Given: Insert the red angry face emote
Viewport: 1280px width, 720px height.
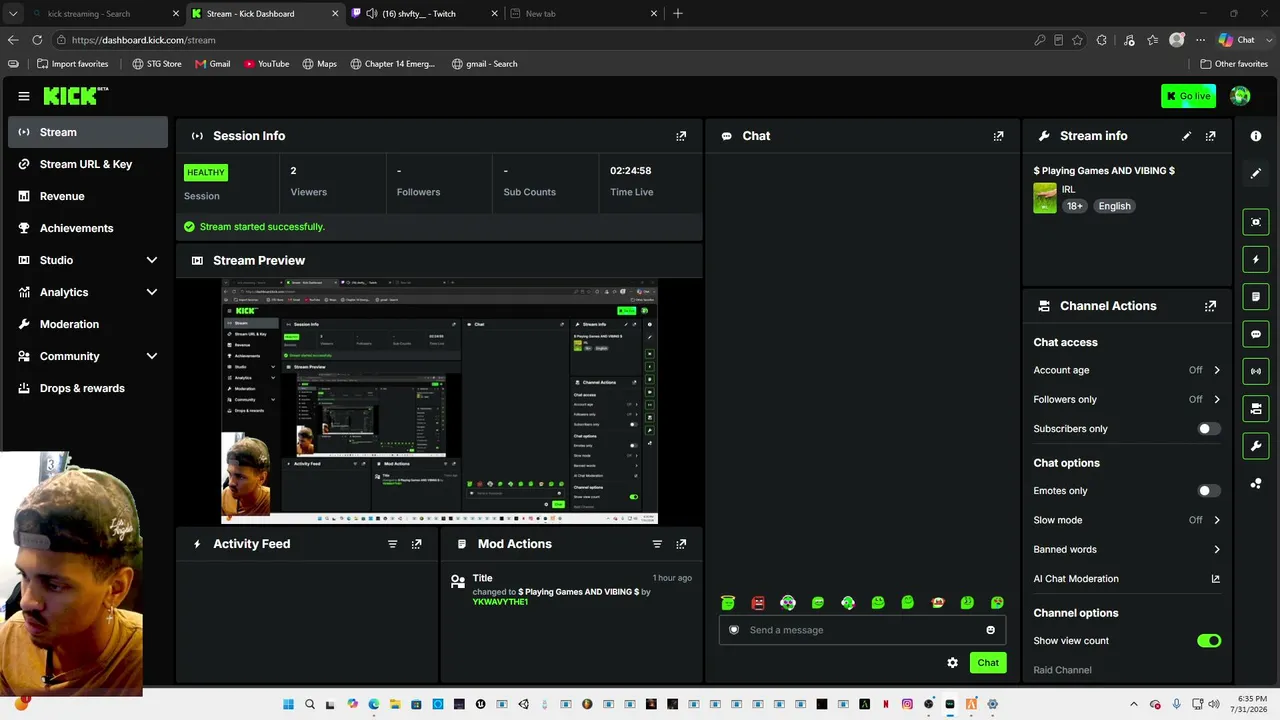Looking at the screenshot, I should coord(758,603).
